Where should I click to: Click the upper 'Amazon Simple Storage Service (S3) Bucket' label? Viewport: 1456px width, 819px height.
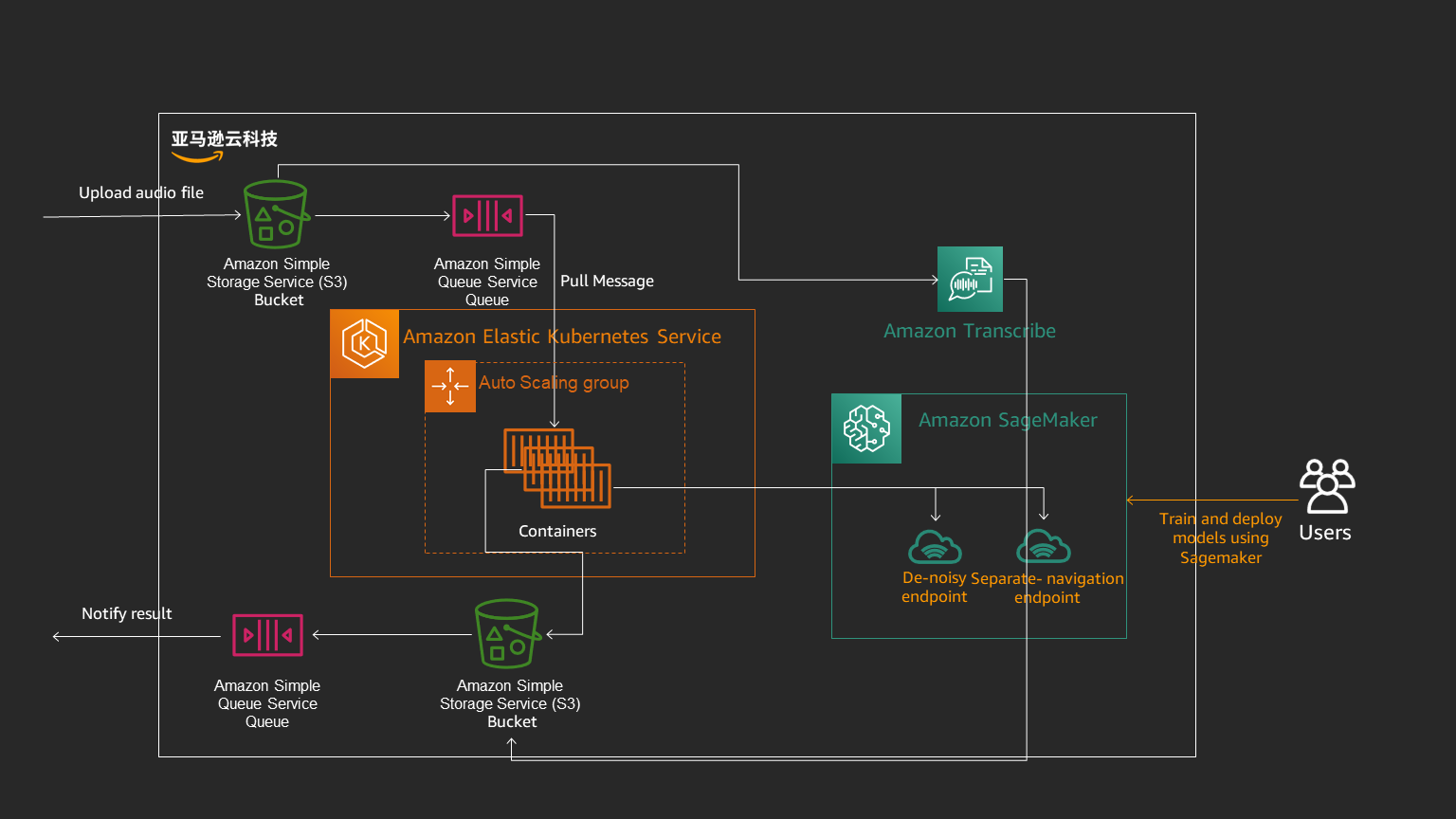(277, 282)
